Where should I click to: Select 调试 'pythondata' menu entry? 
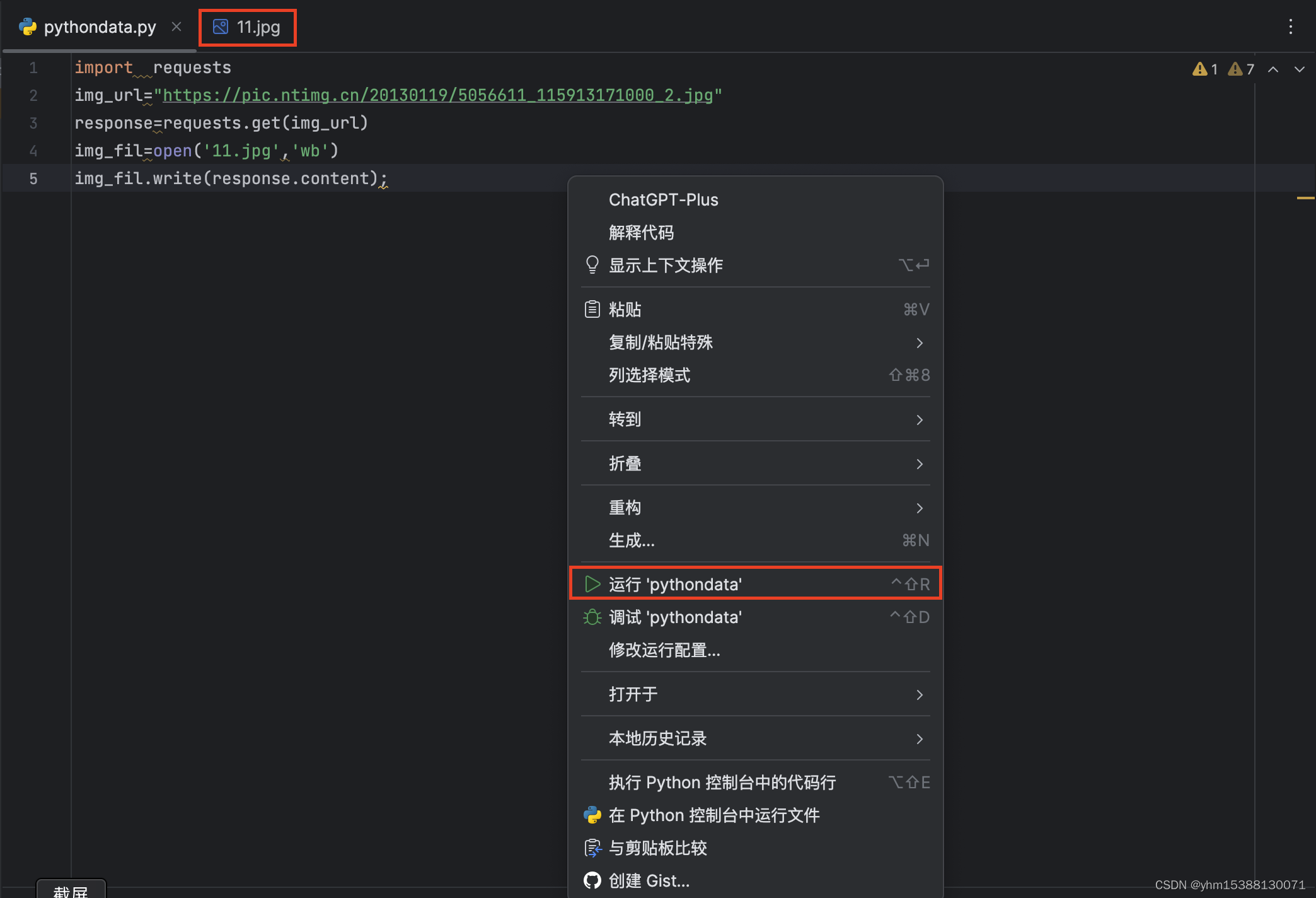[x=755, y=617]
